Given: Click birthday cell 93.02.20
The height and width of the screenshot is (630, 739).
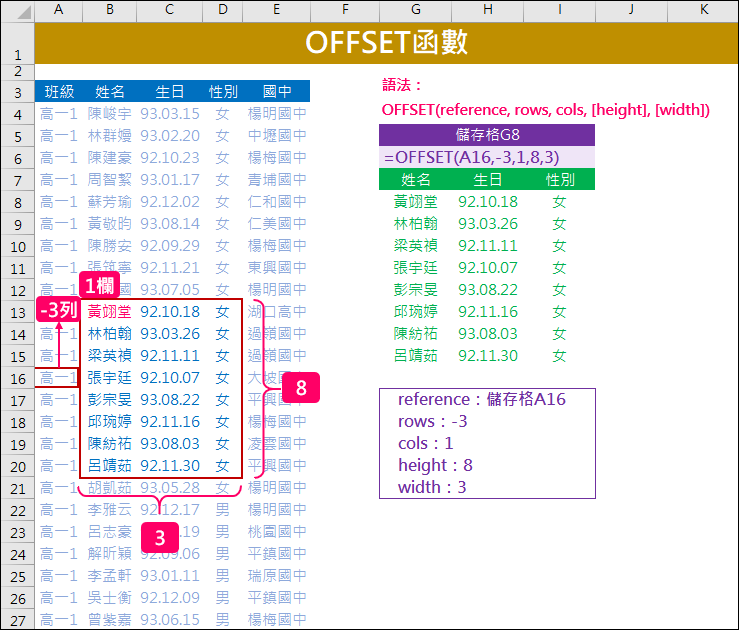Looking at the screenshot, I should [x=170, y=136].
